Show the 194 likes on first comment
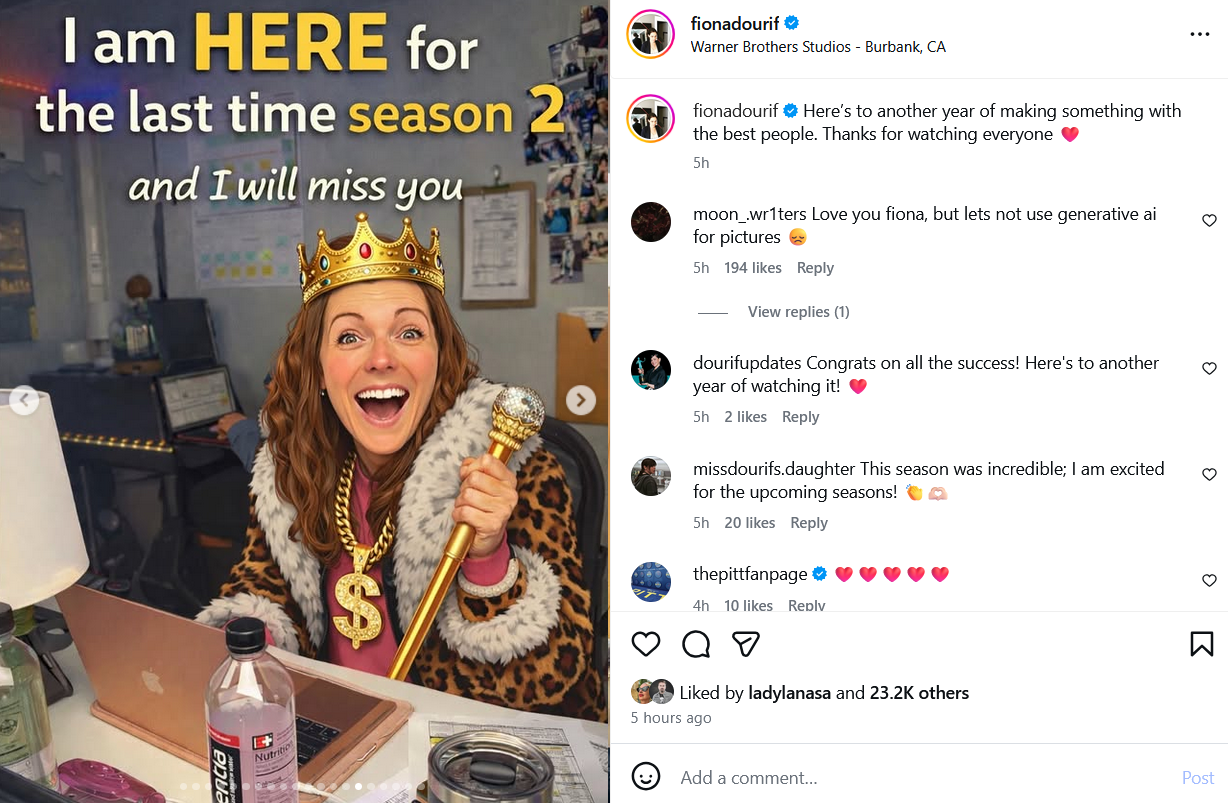Image resolution: width=1228 pixels, height=803 pixels. click(x=753, y=268)
